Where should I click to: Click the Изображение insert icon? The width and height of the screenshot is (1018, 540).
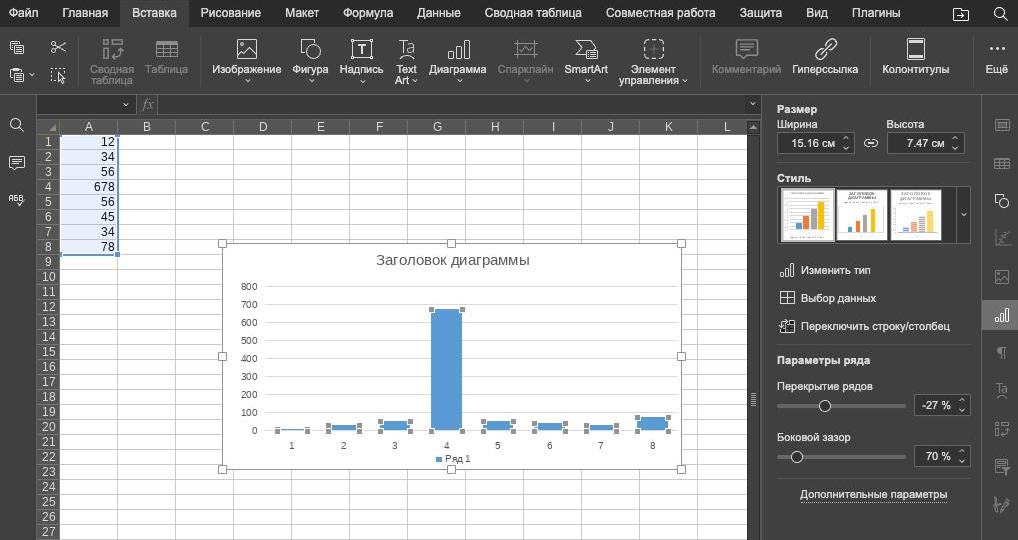[246, 50]
